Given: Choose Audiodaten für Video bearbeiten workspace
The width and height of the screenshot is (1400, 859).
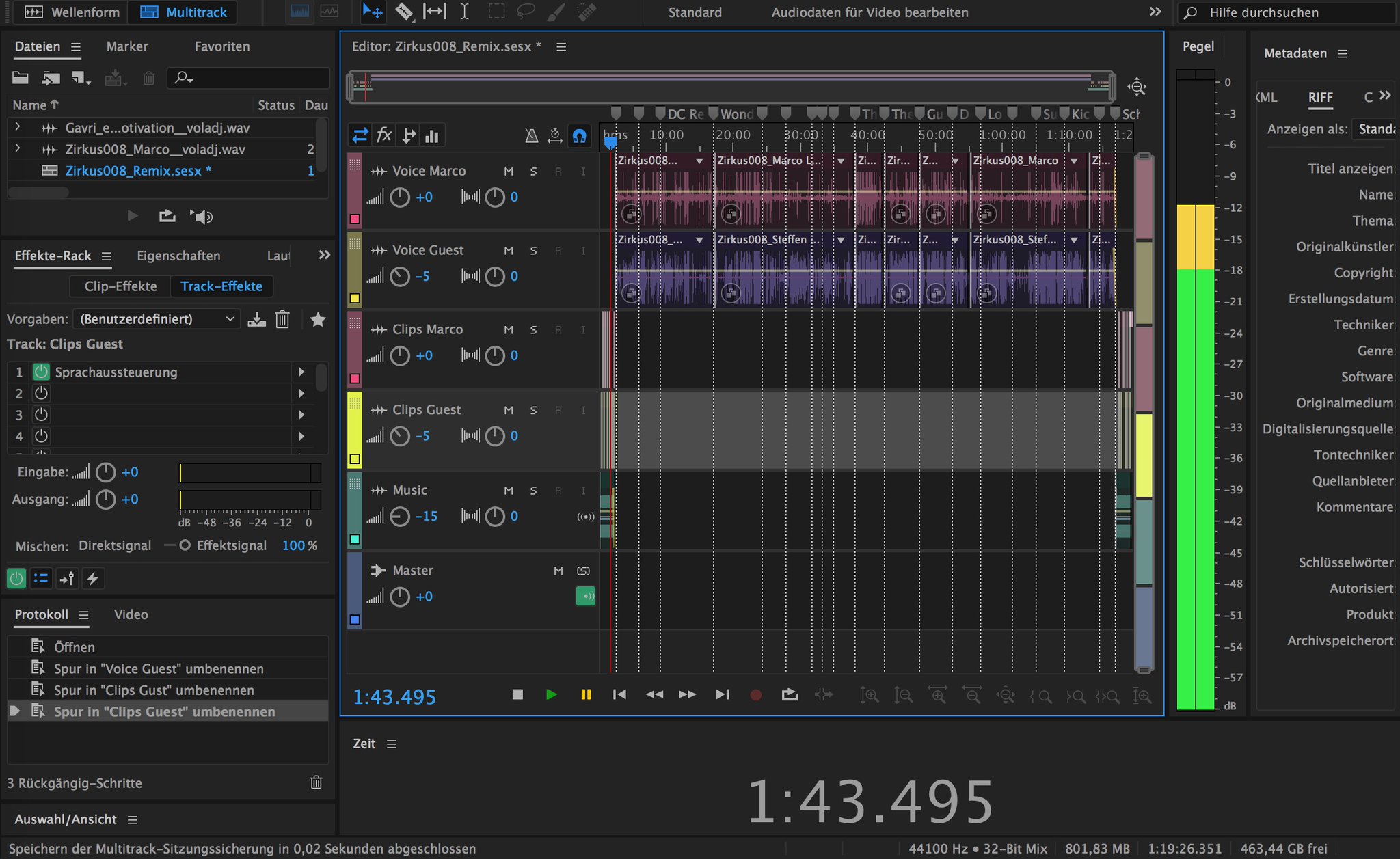Looking at the screenshot, I should pos(870,12).
